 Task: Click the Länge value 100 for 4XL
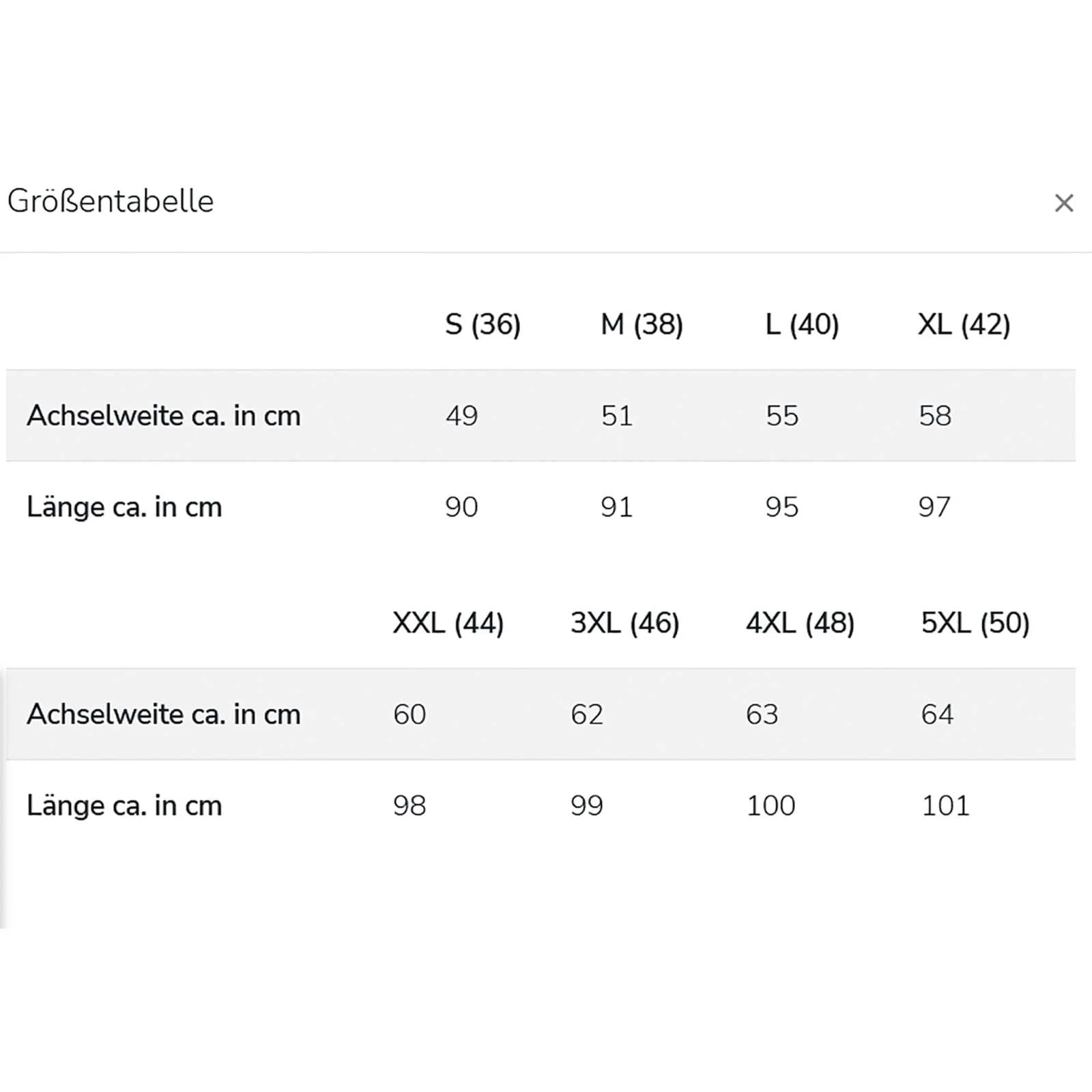[771, 806]
